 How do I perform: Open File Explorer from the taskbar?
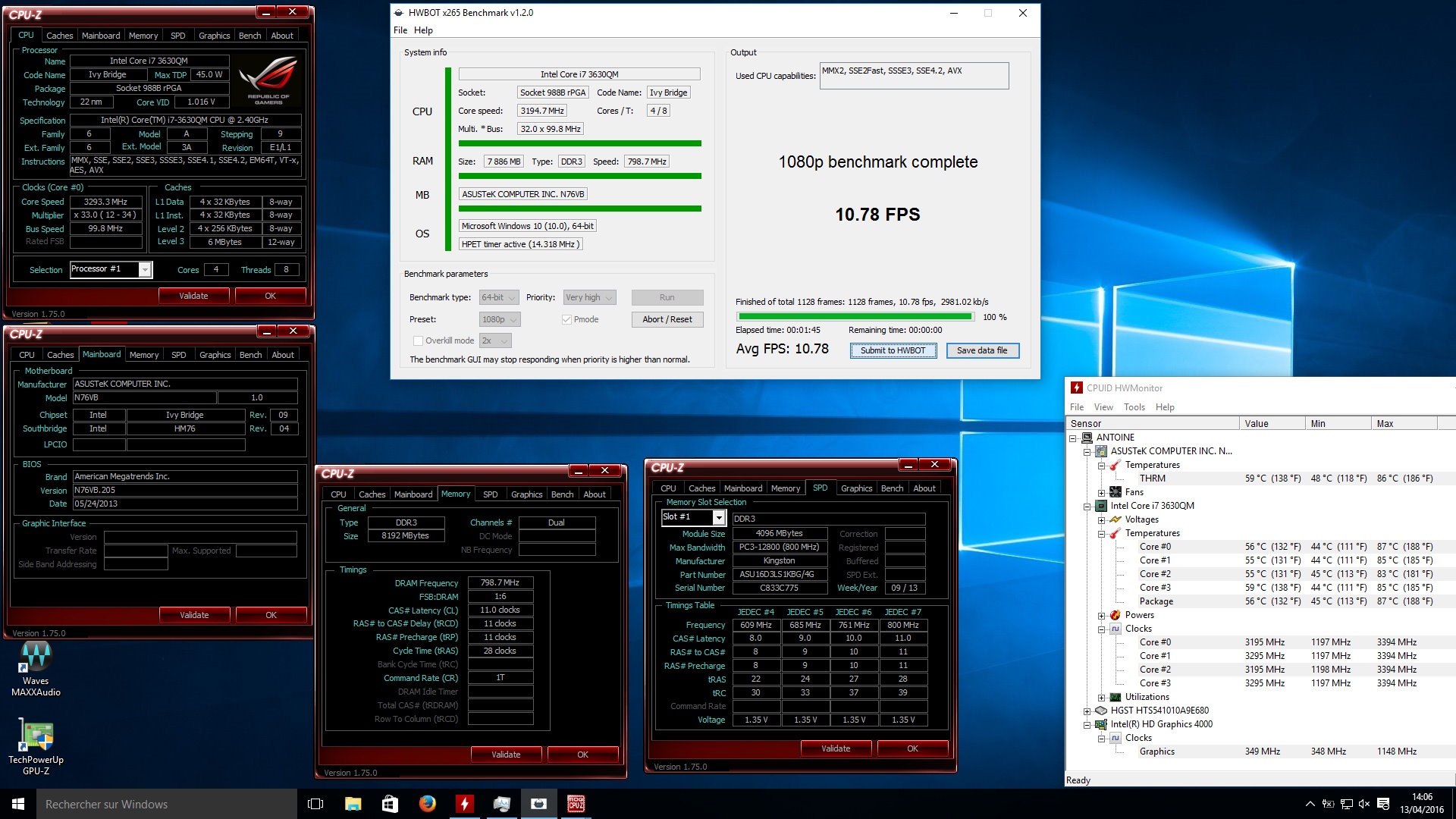[353, 804]
